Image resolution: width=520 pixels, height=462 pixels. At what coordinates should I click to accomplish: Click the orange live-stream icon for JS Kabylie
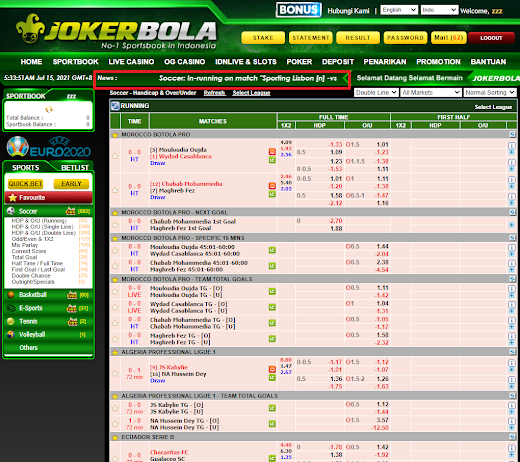(272, 369)
